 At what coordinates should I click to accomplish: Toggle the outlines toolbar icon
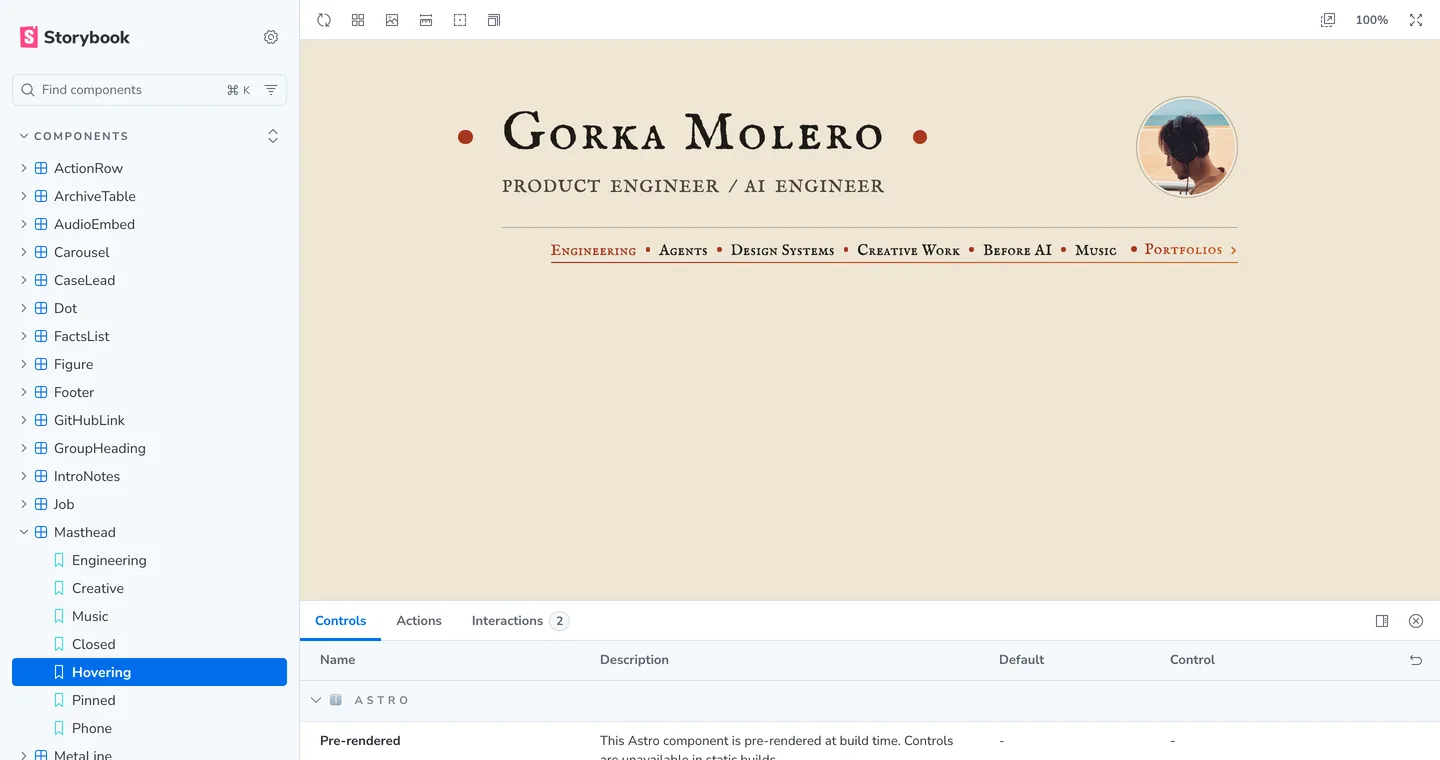pyautogui.click(x=460, y=20)
